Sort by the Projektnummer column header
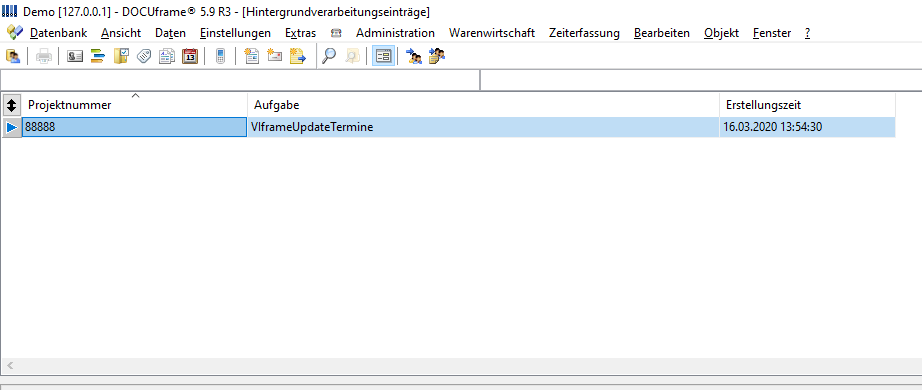Viewport: 922px width, 390px height. pos(135,105)
